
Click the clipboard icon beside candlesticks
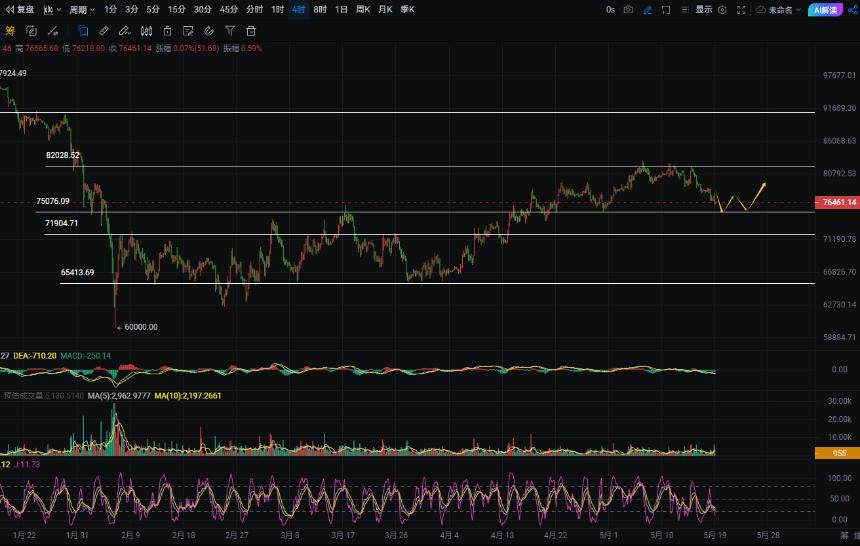tap(167, 31)
